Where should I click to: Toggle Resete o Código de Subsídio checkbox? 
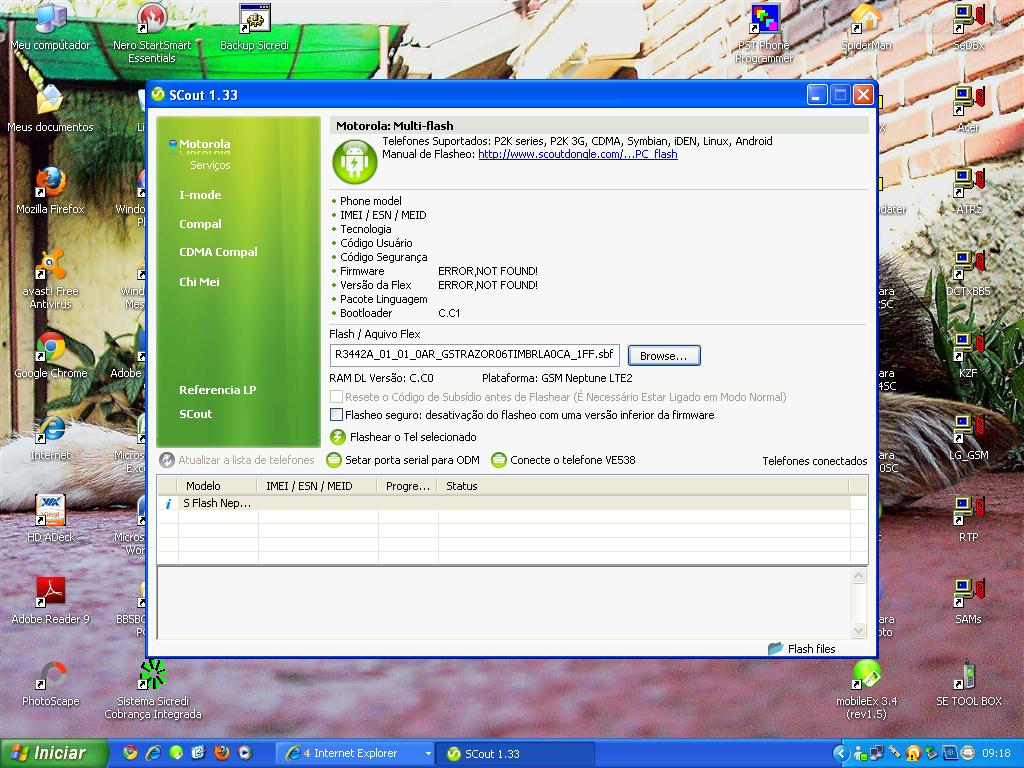pyautogui.click(x=336, y=396)
